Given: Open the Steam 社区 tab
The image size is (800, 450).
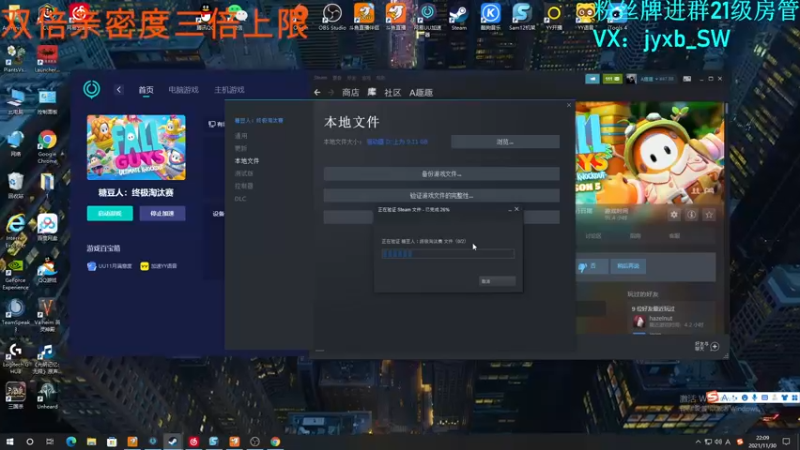Looking at the screenshot, I should [392, 92].
